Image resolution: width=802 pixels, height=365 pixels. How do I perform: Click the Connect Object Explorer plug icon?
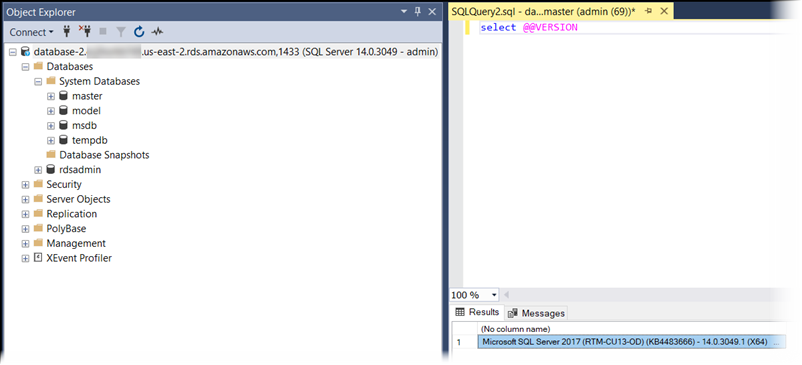point(66,32)
